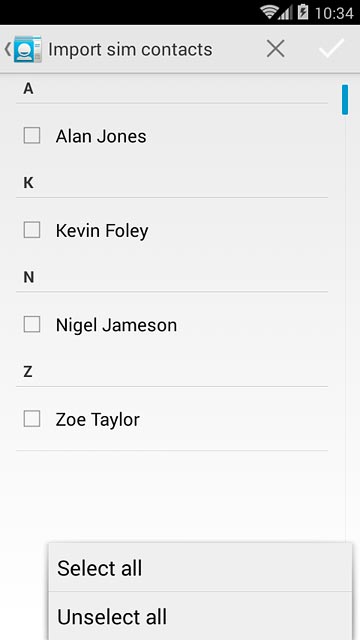The width and height of the screenshot is (360, 640).
Task: Tap the cellular signal icon
Action: [285, 13]
